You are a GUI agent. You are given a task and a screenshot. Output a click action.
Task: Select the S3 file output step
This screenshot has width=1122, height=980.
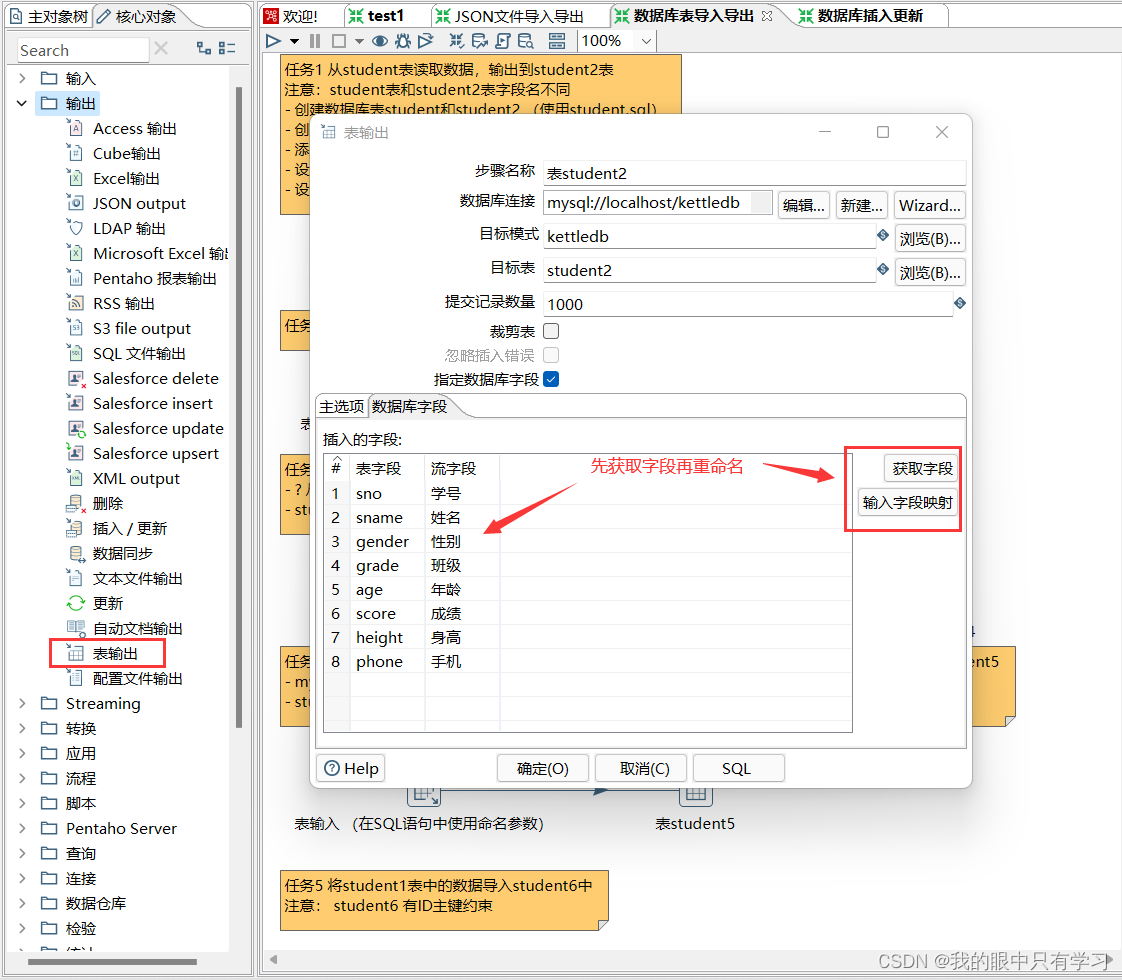point(142,328)
